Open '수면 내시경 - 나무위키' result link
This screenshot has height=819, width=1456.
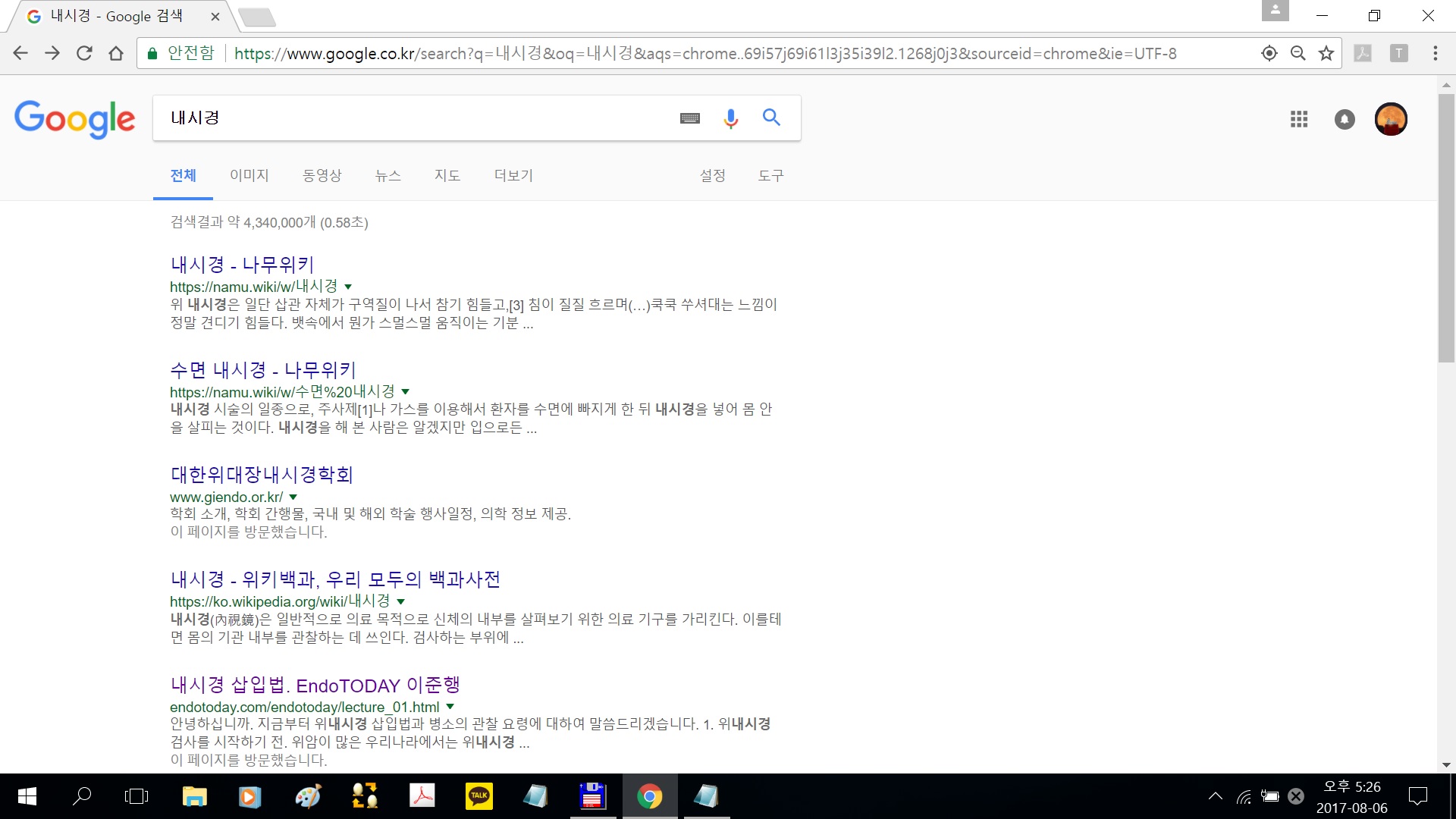coord(263,370)
